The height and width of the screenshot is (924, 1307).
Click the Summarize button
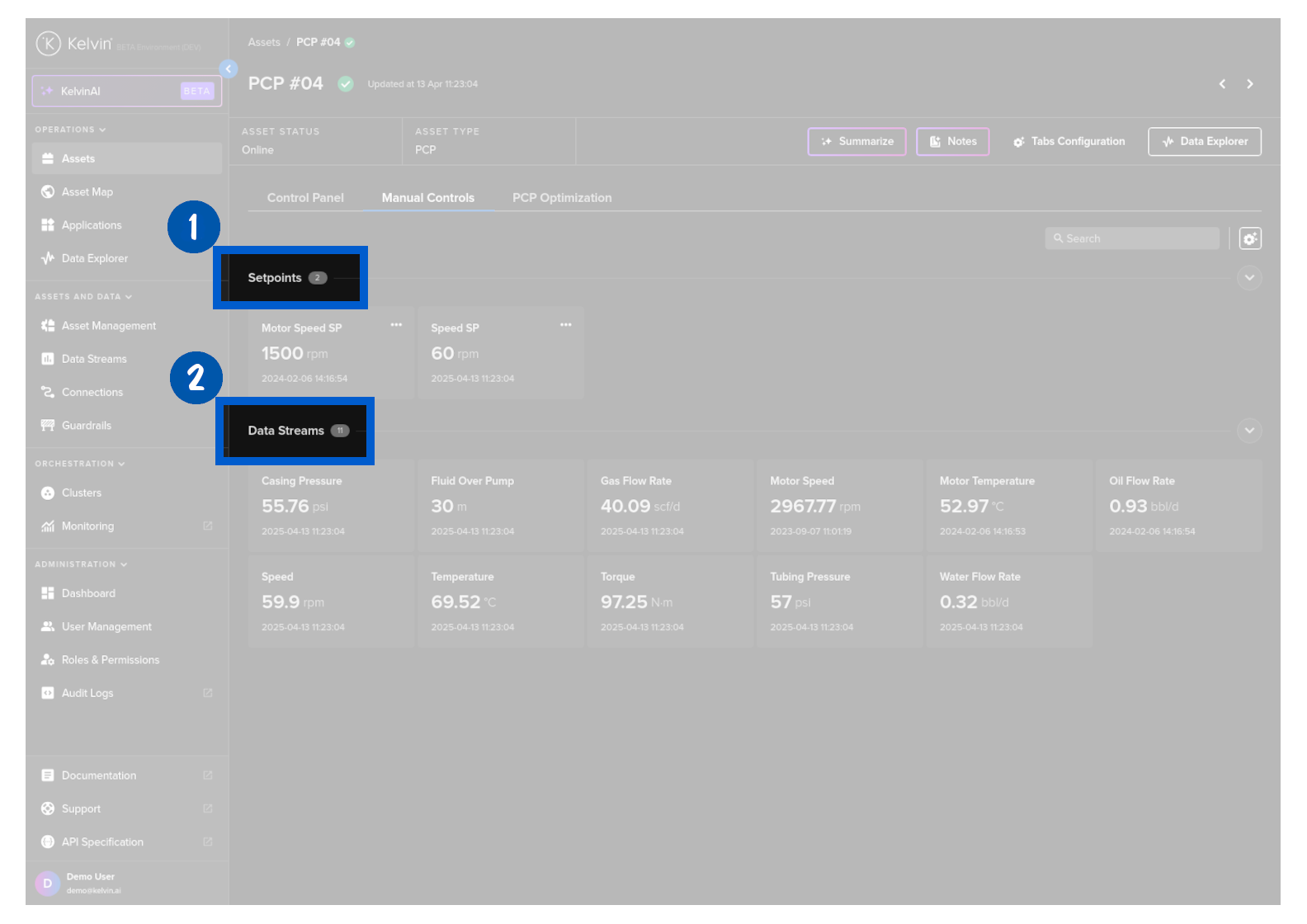[x=856, y=142]
